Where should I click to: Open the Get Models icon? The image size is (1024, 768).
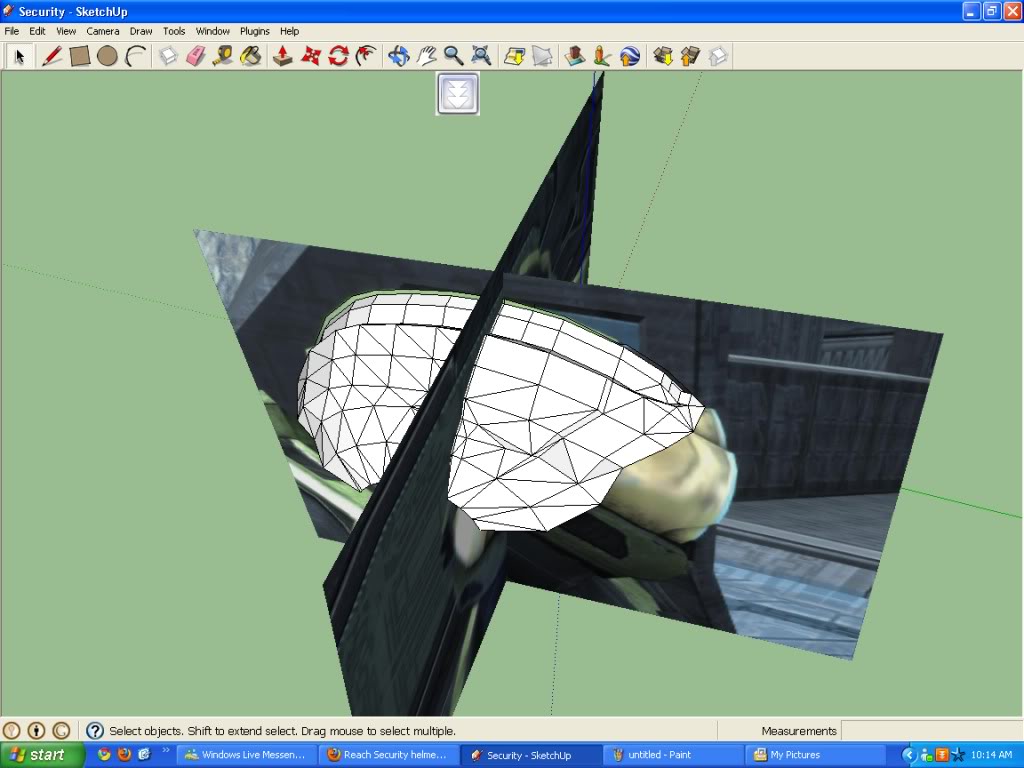[x=663, y=56]
